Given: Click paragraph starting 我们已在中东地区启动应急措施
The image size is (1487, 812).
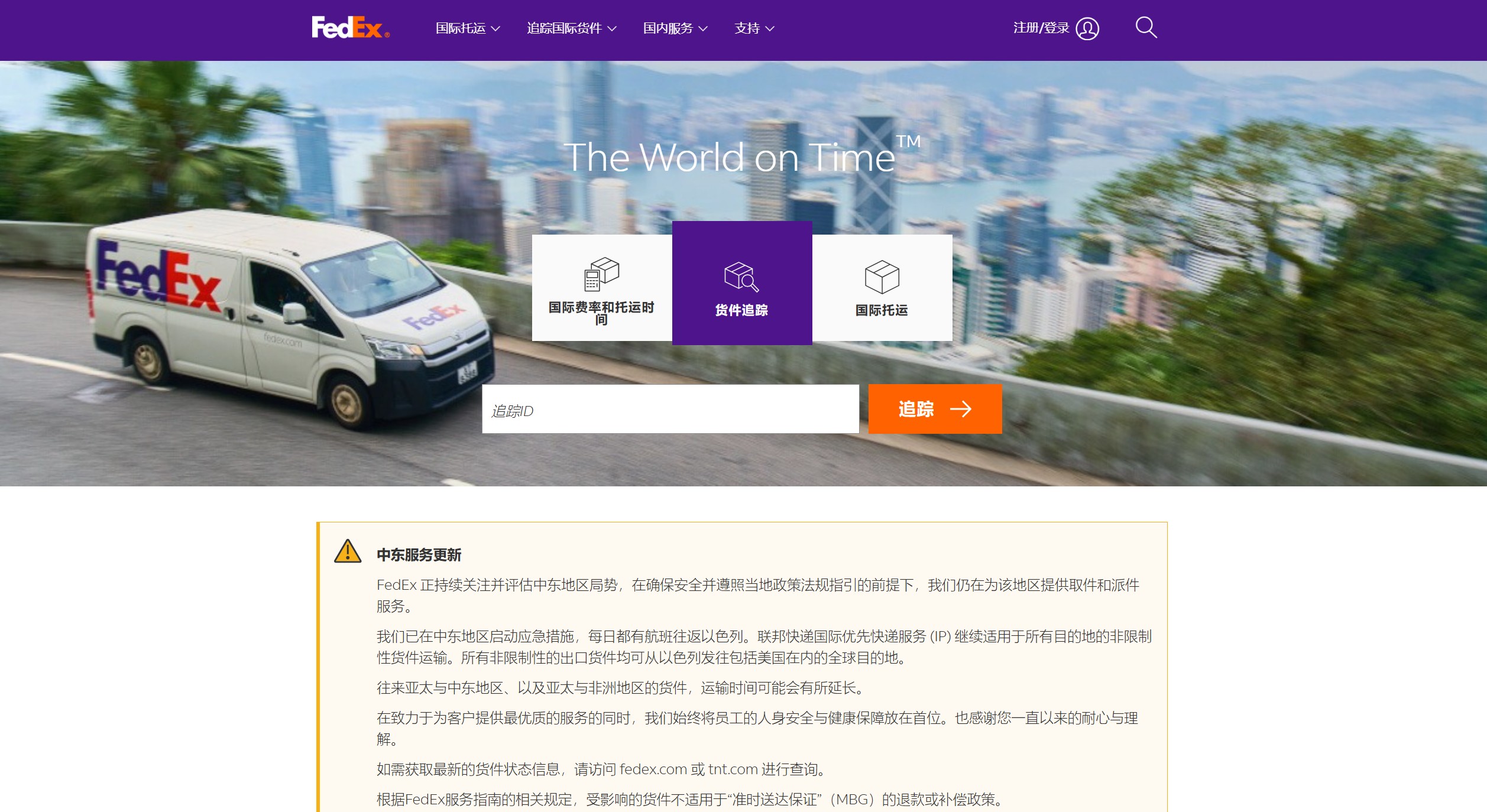Looking at the screenshot, I should 764,647.
